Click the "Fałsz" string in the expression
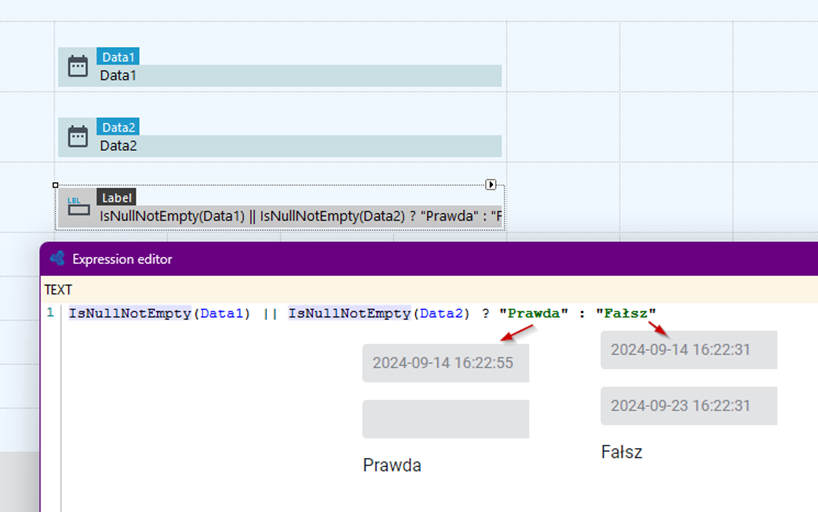Viewport: 818px width, 512px height. pos(625,313)
